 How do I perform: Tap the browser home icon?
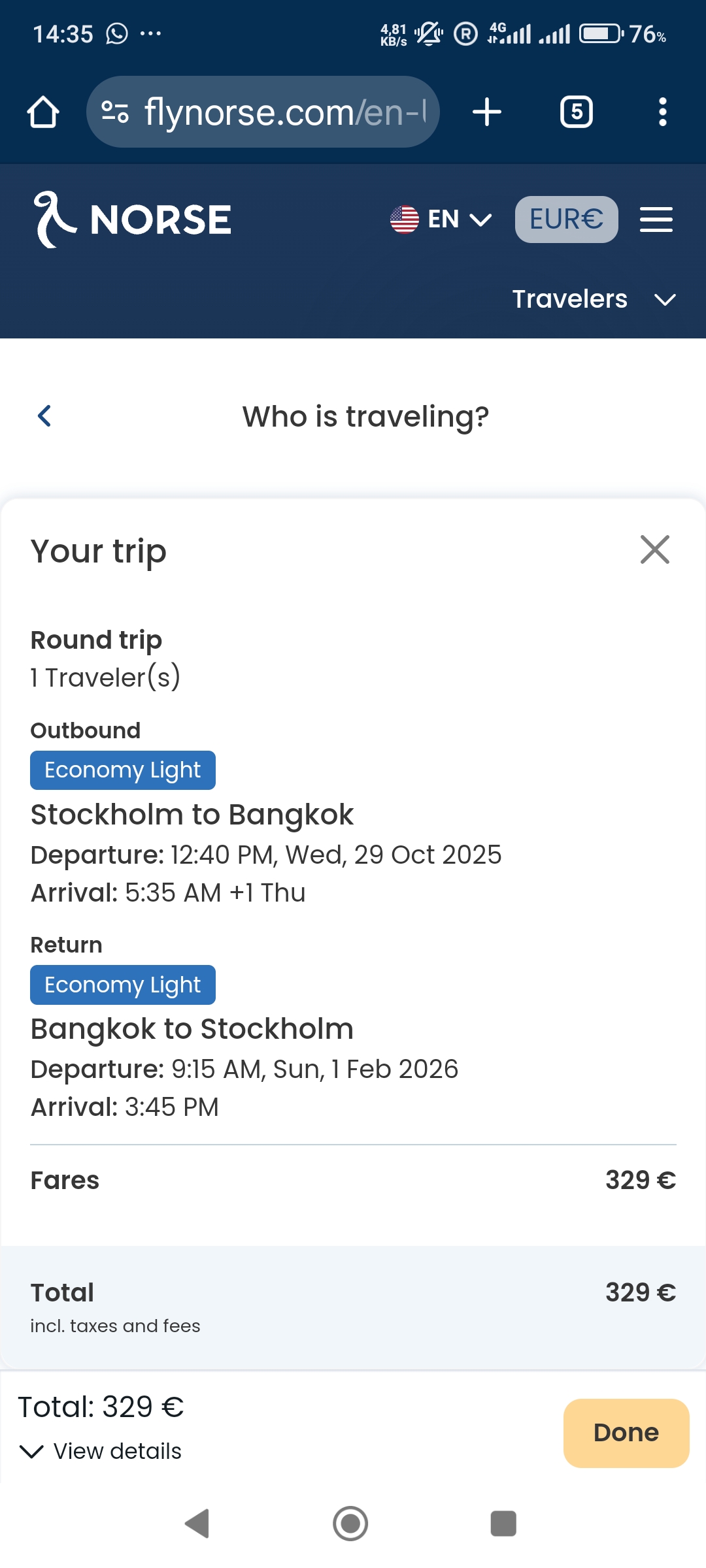[43, 112]
